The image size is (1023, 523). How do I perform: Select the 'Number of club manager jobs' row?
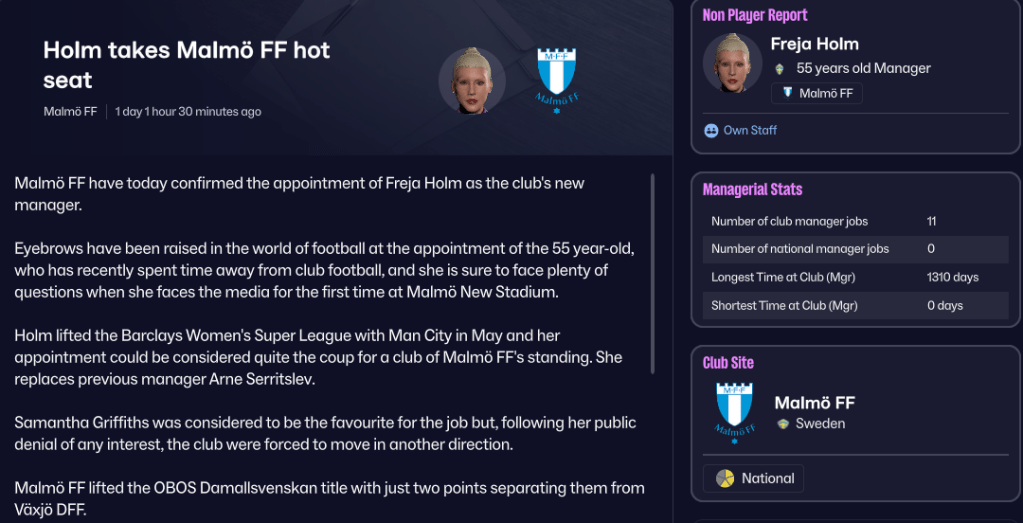tap(855, 221)
